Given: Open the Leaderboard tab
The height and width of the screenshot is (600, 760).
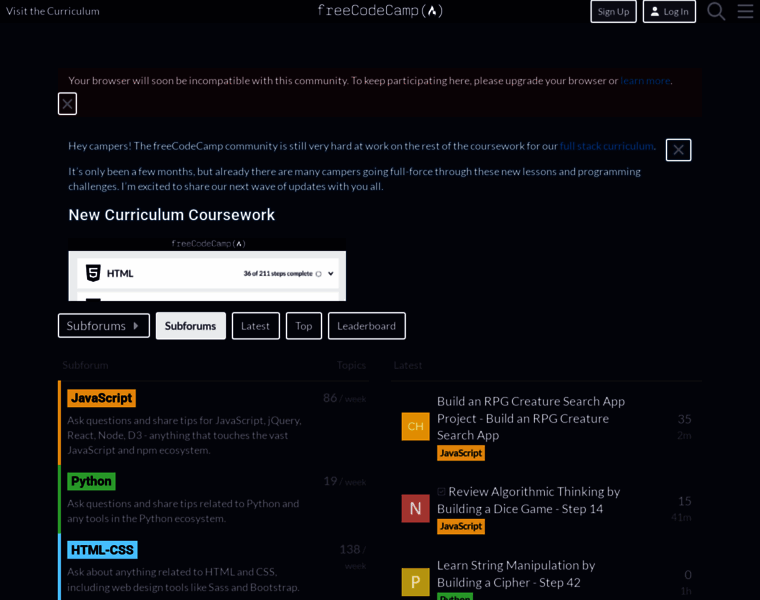Looking at the screenshot, I should (366, 326).
